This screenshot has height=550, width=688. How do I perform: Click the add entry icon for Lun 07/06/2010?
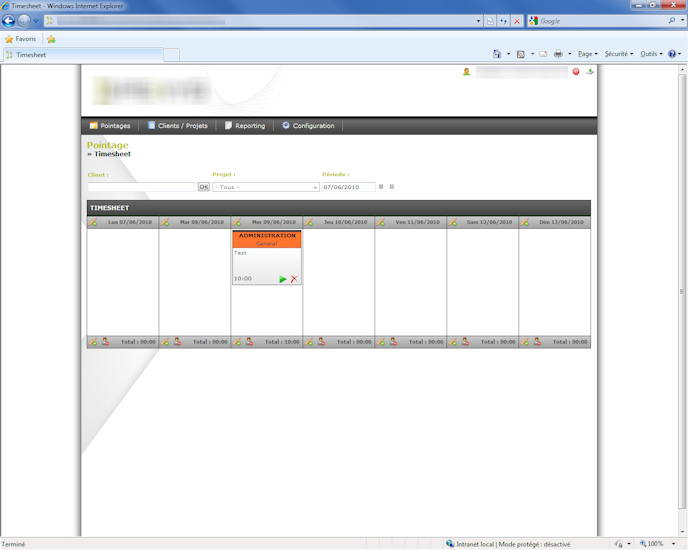pos(93,222)
